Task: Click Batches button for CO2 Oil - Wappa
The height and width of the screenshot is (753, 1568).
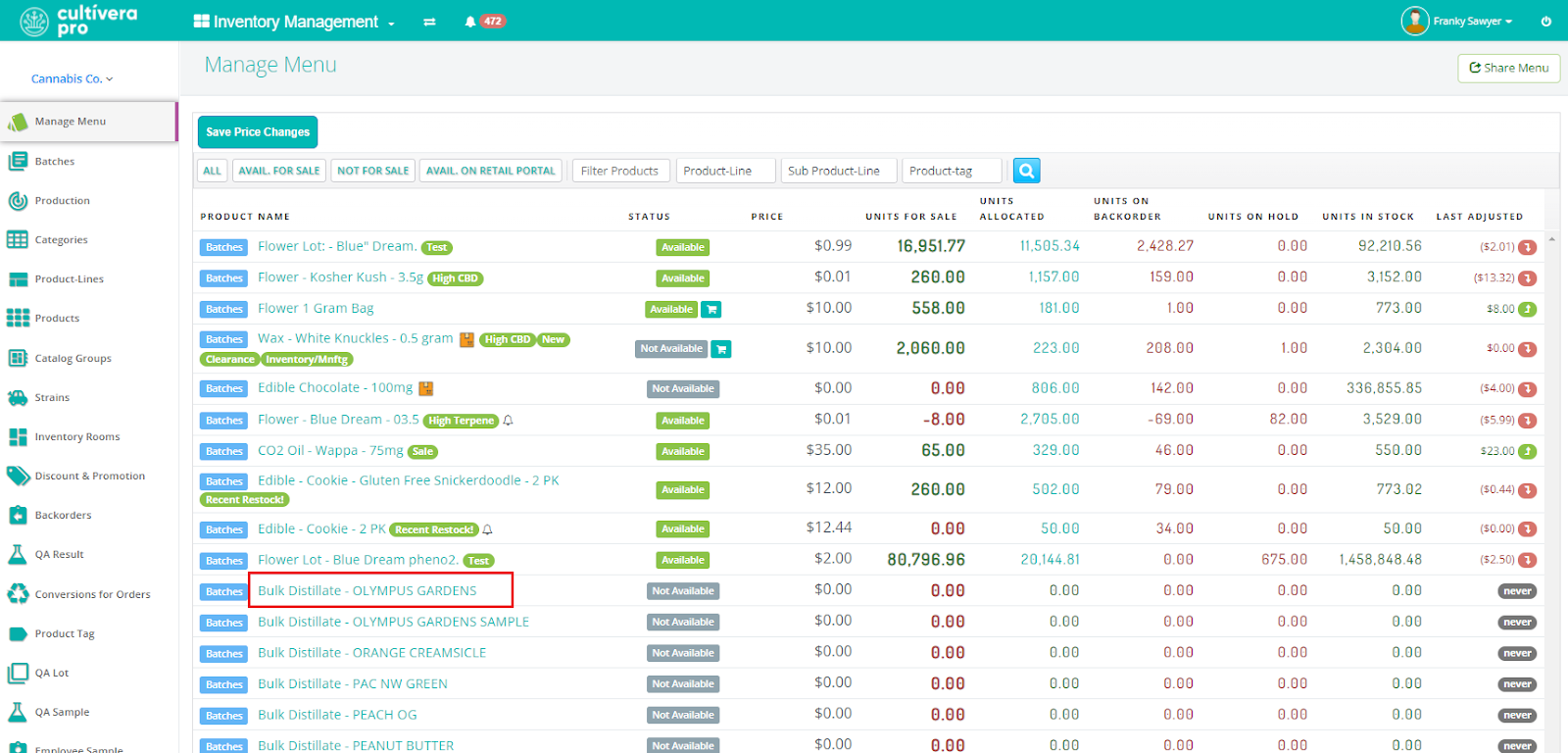Action: click(x=224, y=452)
